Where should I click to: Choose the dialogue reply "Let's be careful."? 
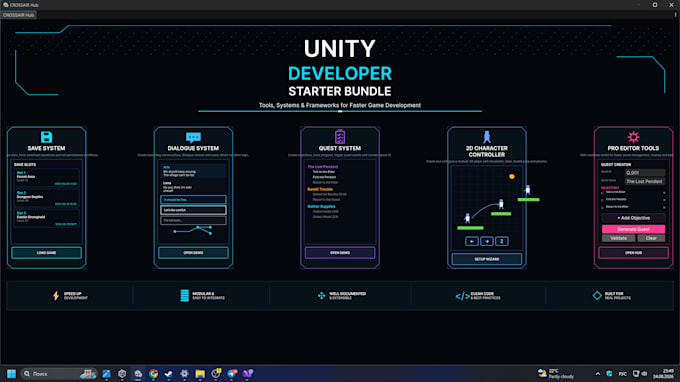tap(193, 210)
